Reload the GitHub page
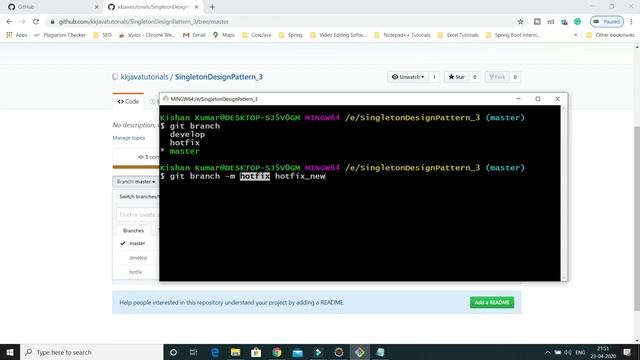 pos(36,22)
